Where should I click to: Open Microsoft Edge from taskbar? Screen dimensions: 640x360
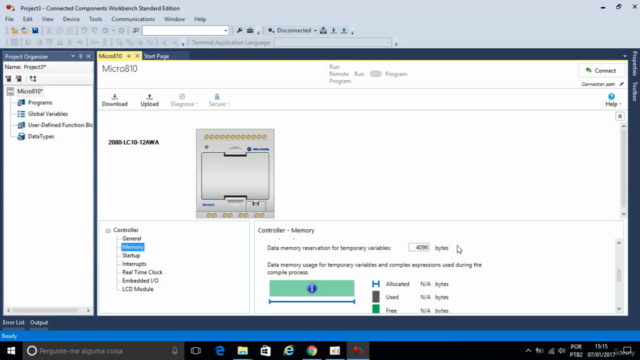coord(220,351)
